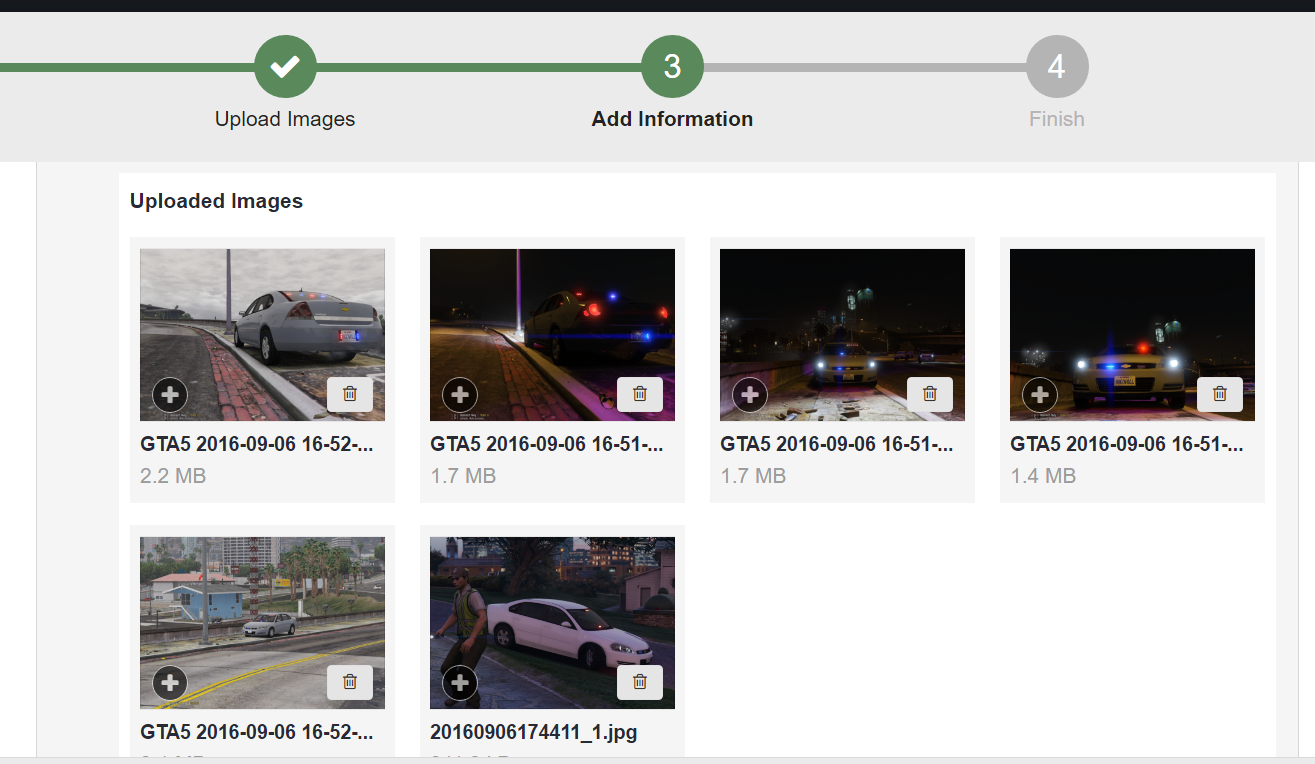Click the Add Information step label
The height and width of the screenshot is (764, 1315).
pyautogui.click(x=672, y=119)
